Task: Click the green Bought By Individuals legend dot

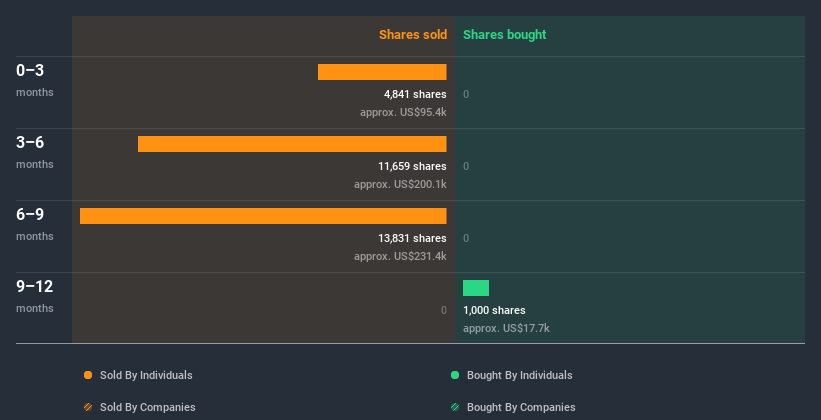Action: pyautogui.click(x=455, y=375)
